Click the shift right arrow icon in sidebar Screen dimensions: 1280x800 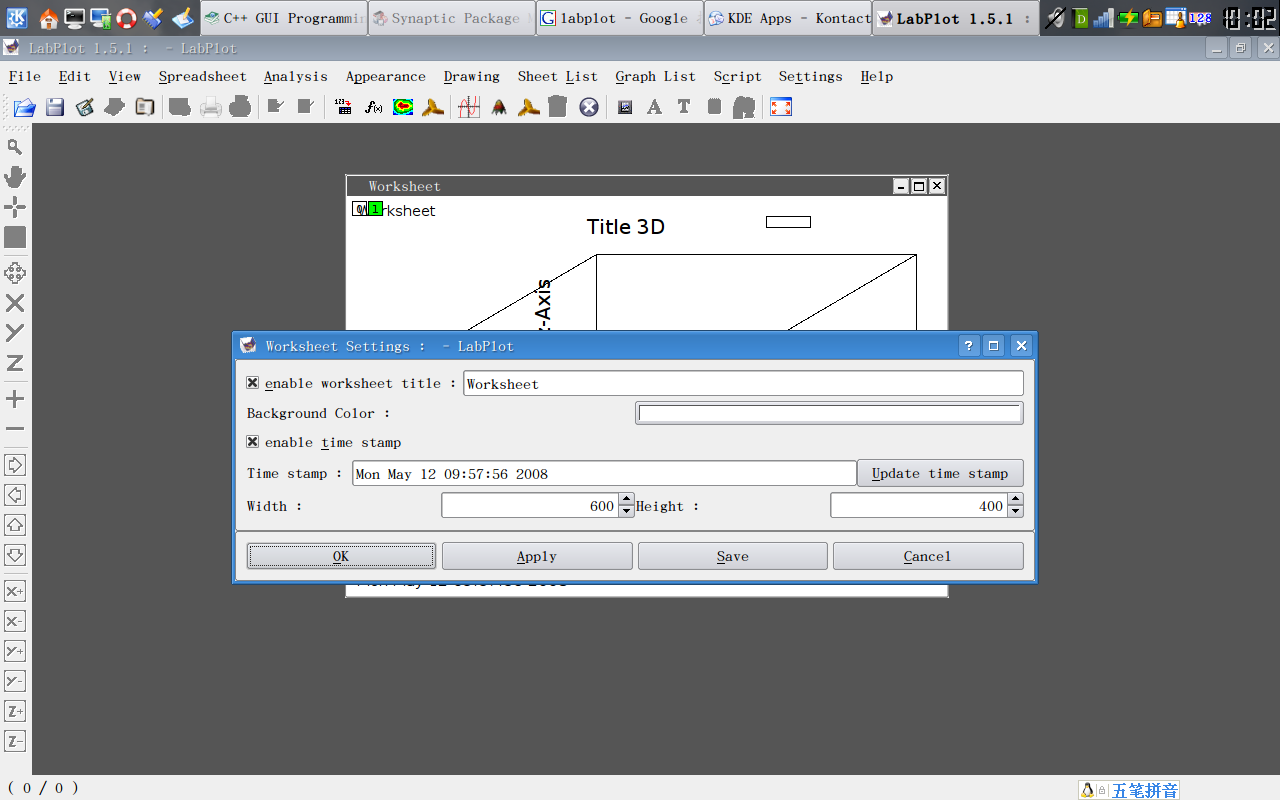point(15,465)
